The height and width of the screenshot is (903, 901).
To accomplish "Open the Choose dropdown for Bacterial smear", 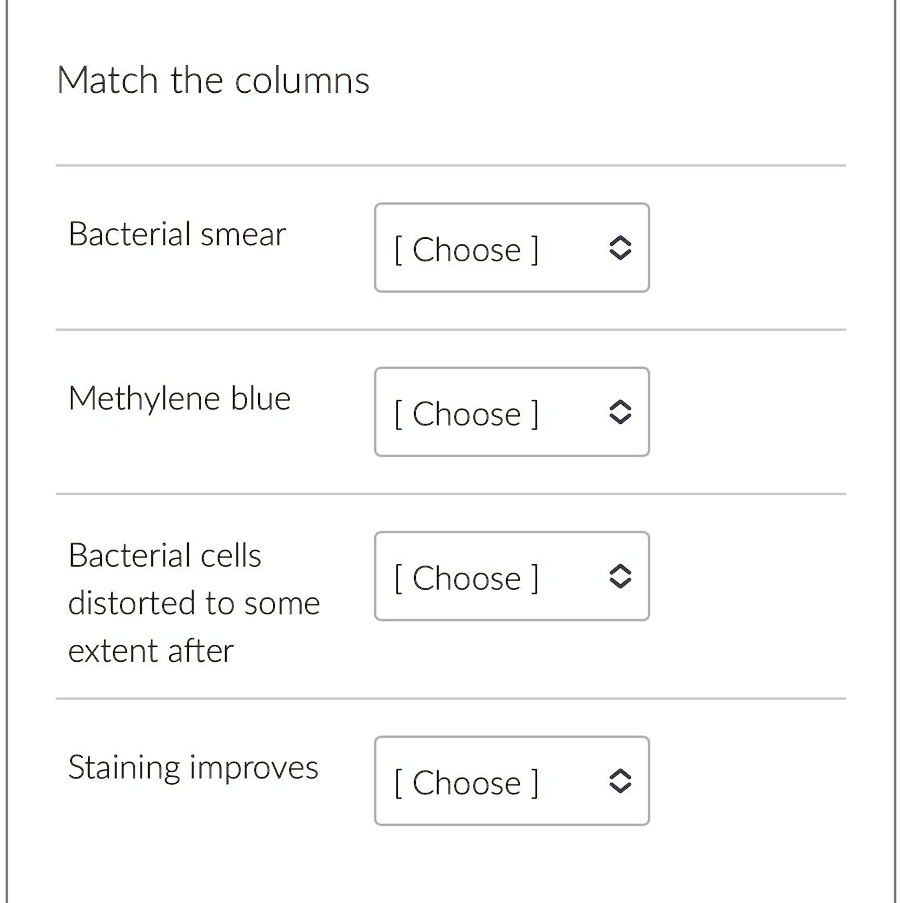I will (511, 248).
